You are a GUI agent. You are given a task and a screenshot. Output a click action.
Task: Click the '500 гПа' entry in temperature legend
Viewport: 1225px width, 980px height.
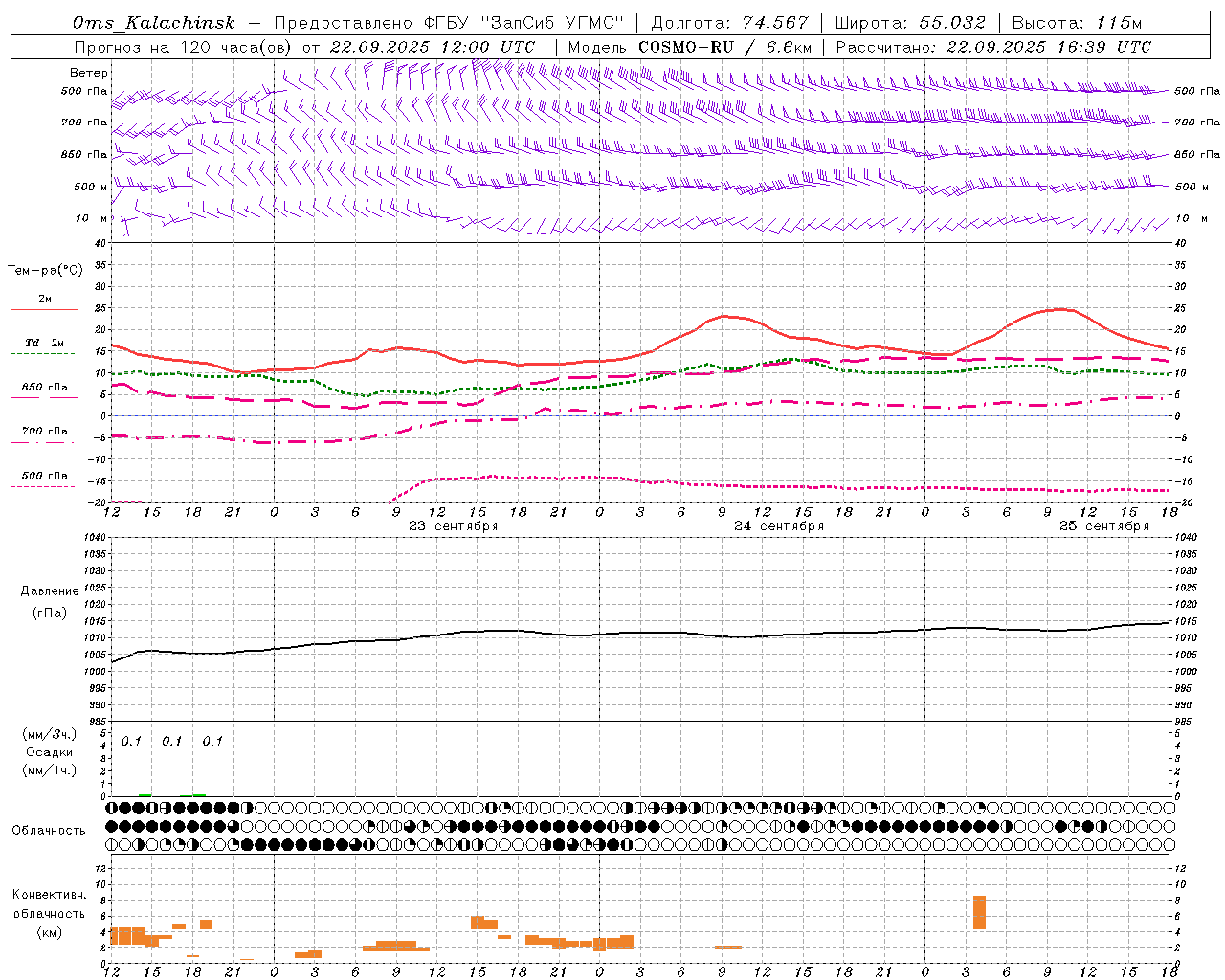click(45, 476)
